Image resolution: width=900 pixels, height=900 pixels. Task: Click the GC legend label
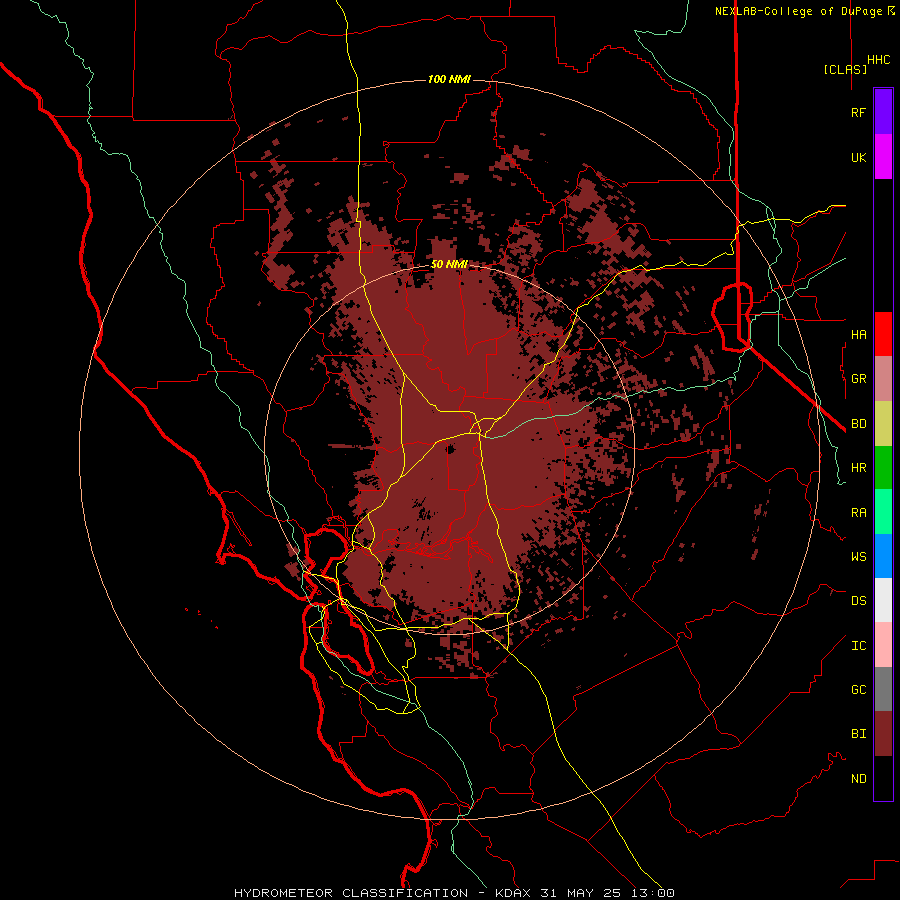[x=858, y=690]
